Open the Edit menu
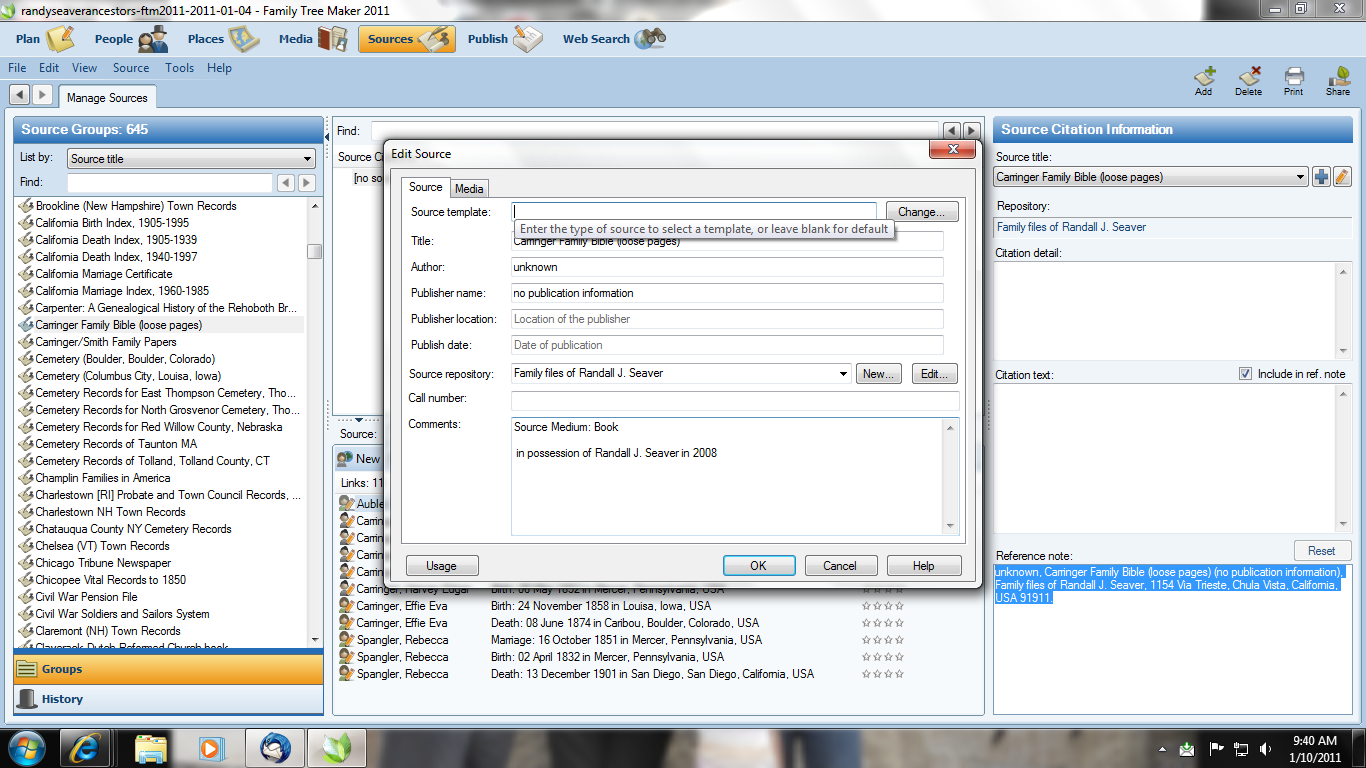1366x768 pixels. click(x=49, y=68)
